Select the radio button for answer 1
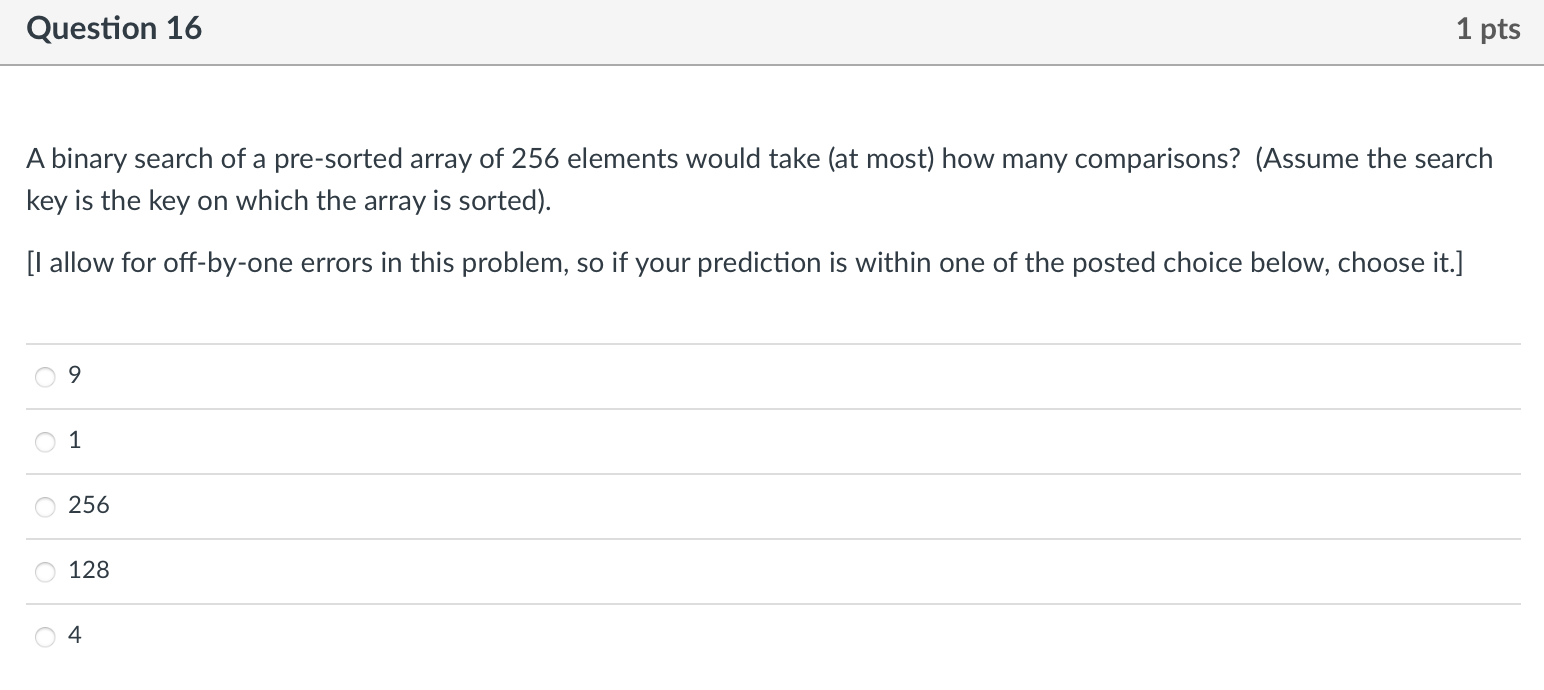Image resolution: width=1544 pixels, height=690 pixels. (44, 442)
